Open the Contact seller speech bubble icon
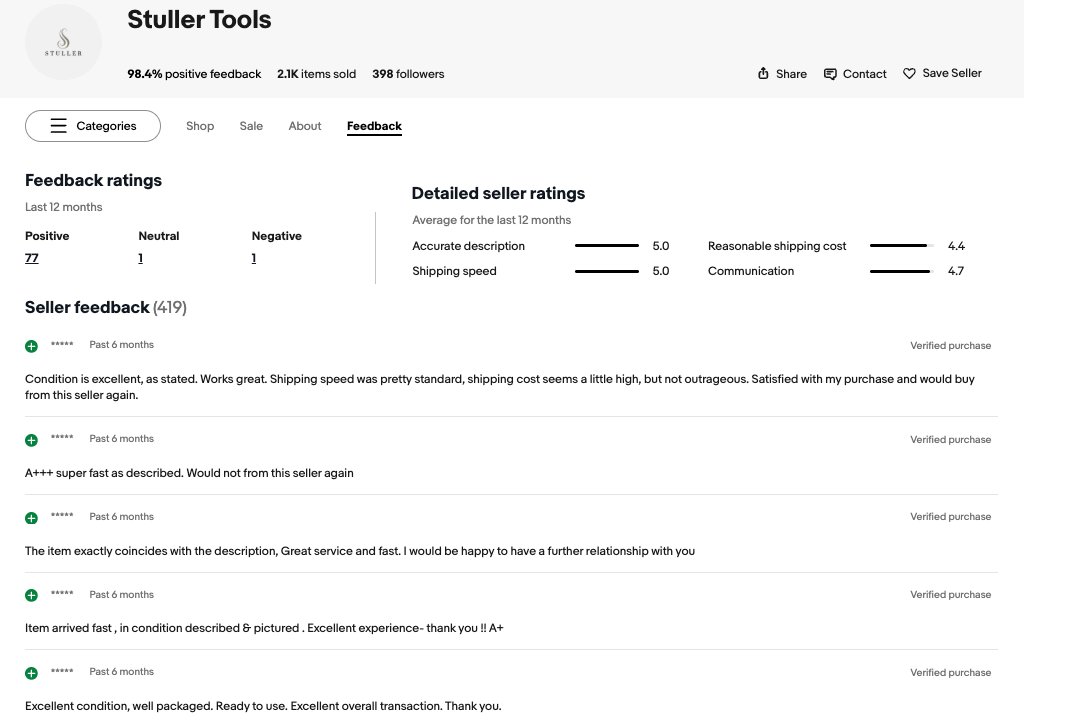Screen dimensions: 1079x725 (829, 73)
